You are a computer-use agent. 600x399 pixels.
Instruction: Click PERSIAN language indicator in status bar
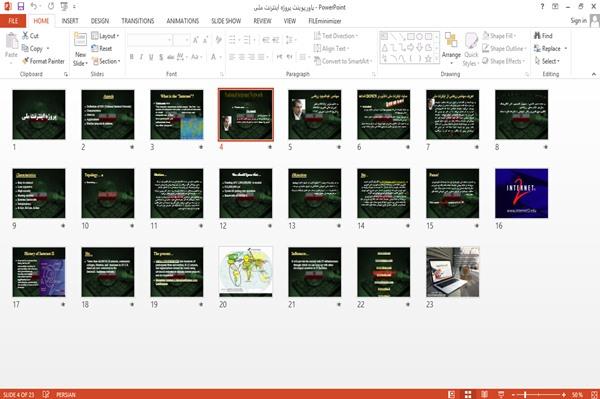66,394
